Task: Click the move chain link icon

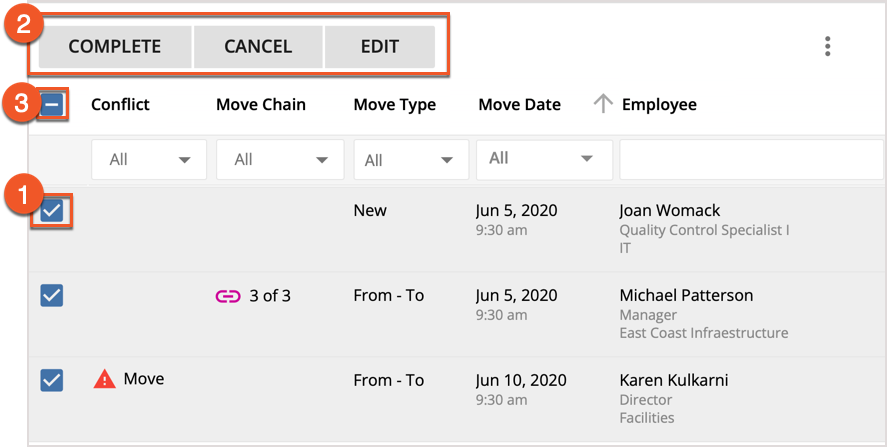Action: point(228,296)
